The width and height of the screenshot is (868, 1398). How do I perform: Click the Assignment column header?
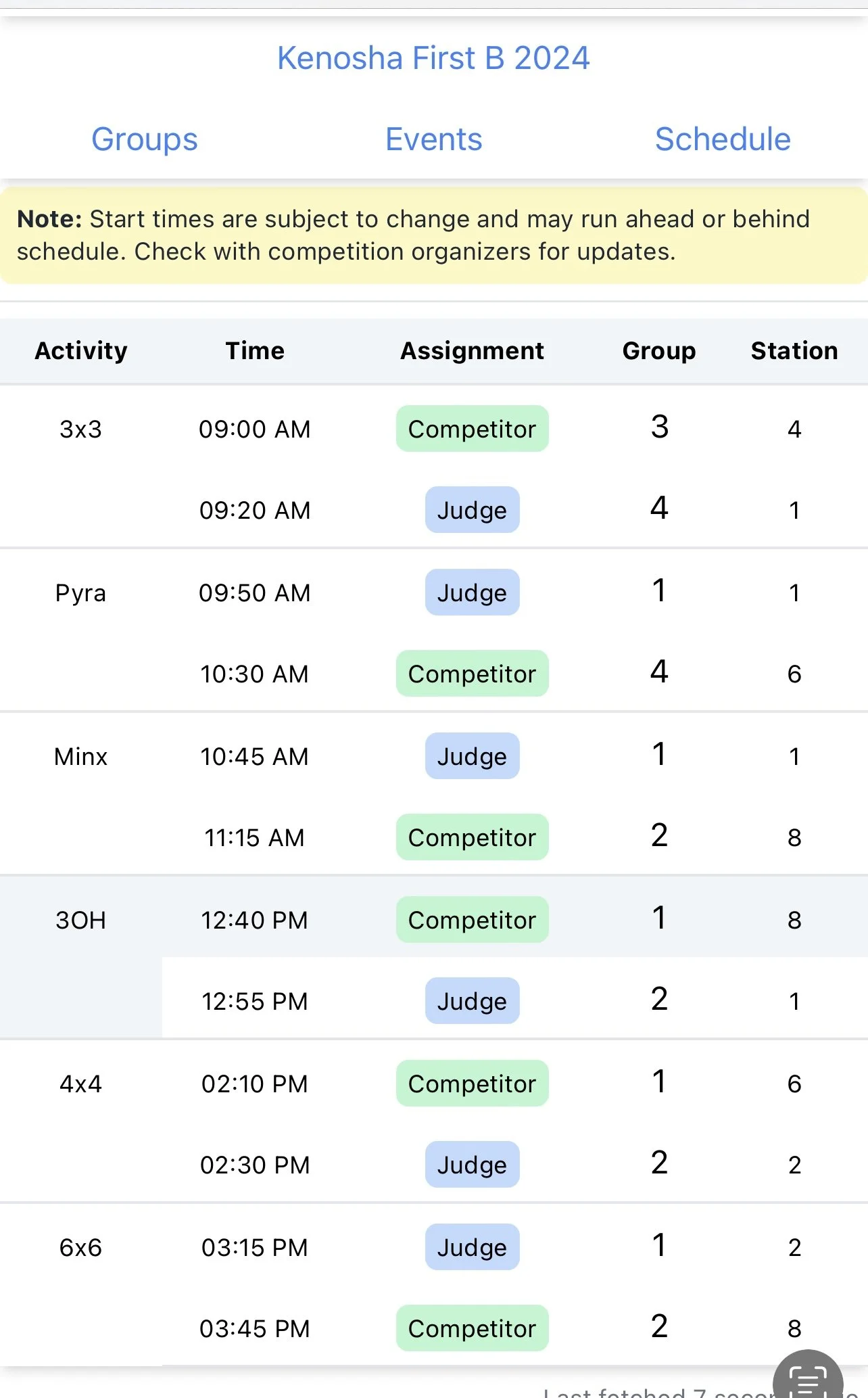(x=472, y=351)
